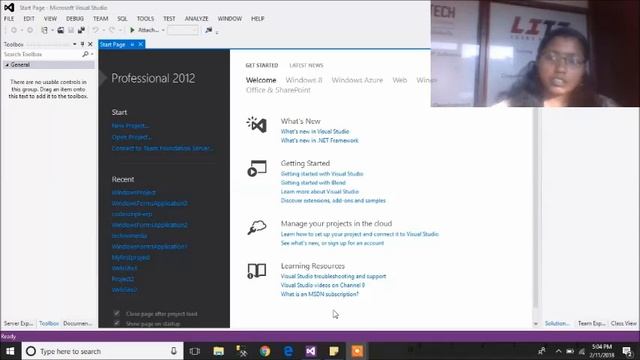Click the Save toolbar icon
The image size is (640, 360).
tap(71, 30)
